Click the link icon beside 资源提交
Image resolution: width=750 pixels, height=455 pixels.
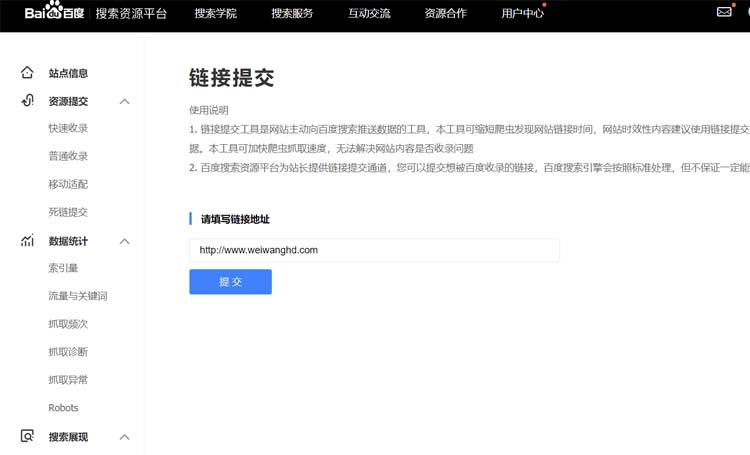(27, 100)
